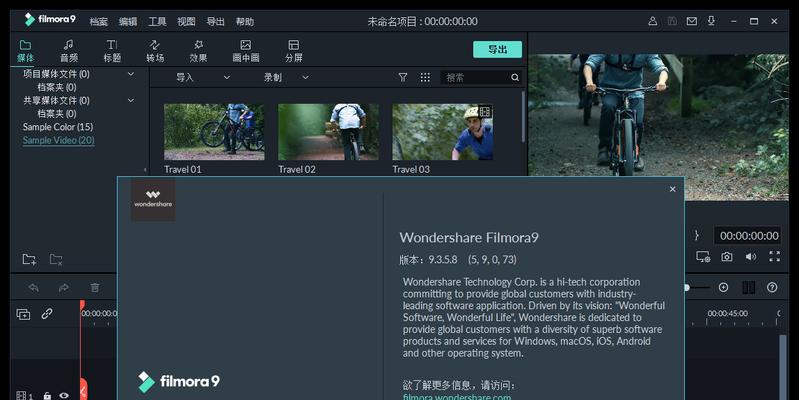The image size is (799, 400).
Task: Enter fullscreen preview mode
Action: [775, 256]
